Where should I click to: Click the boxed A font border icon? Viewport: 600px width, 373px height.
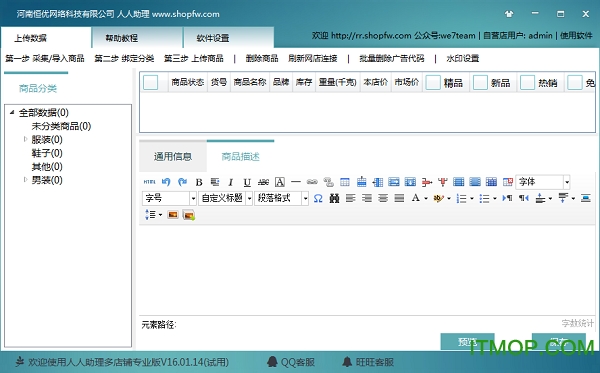click(x=280, y=182)
